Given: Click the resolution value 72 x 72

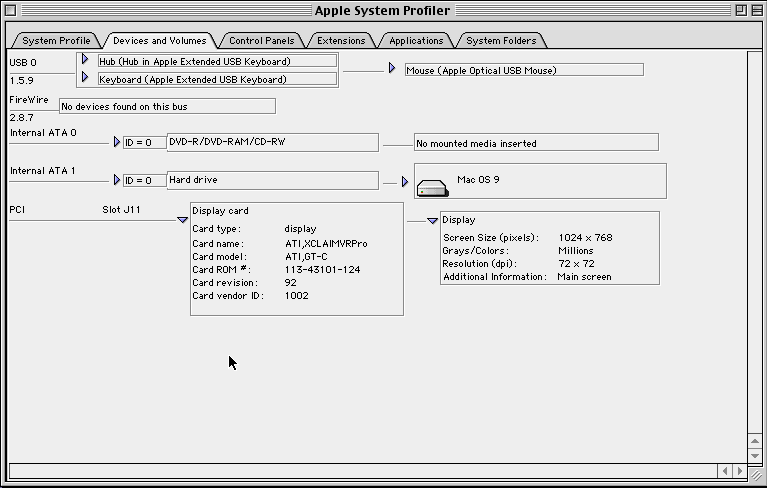Looking at the screenshot, I should [576, 264].
